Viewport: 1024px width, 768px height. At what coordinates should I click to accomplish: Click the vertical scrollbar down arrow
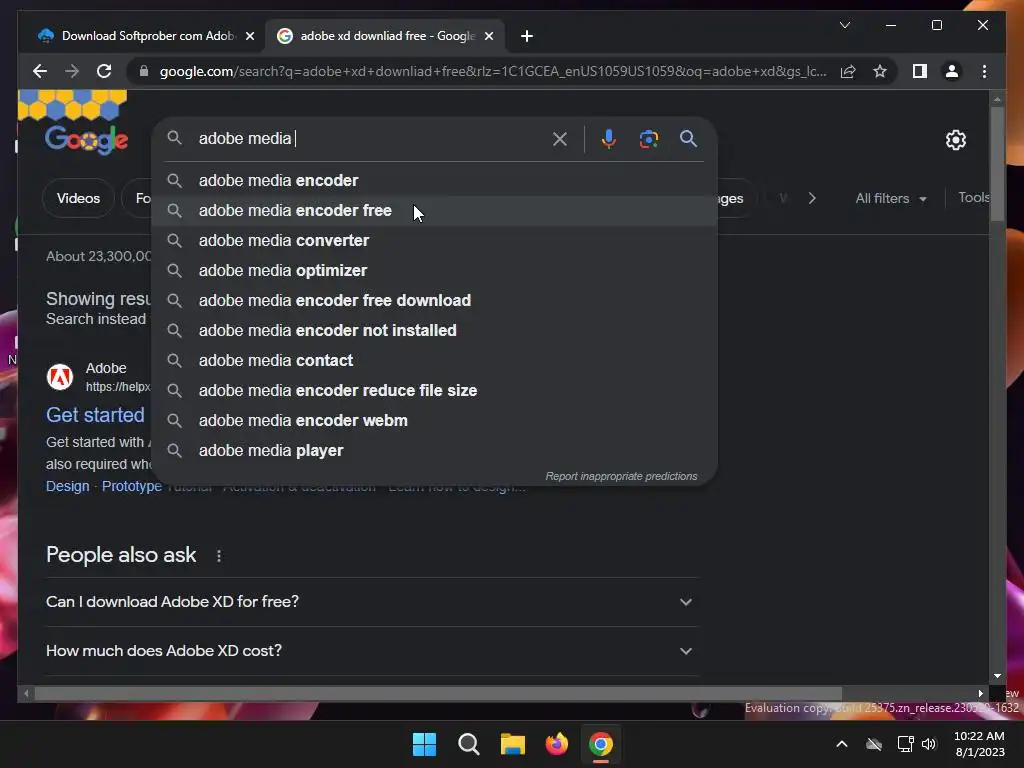(997, 676)
